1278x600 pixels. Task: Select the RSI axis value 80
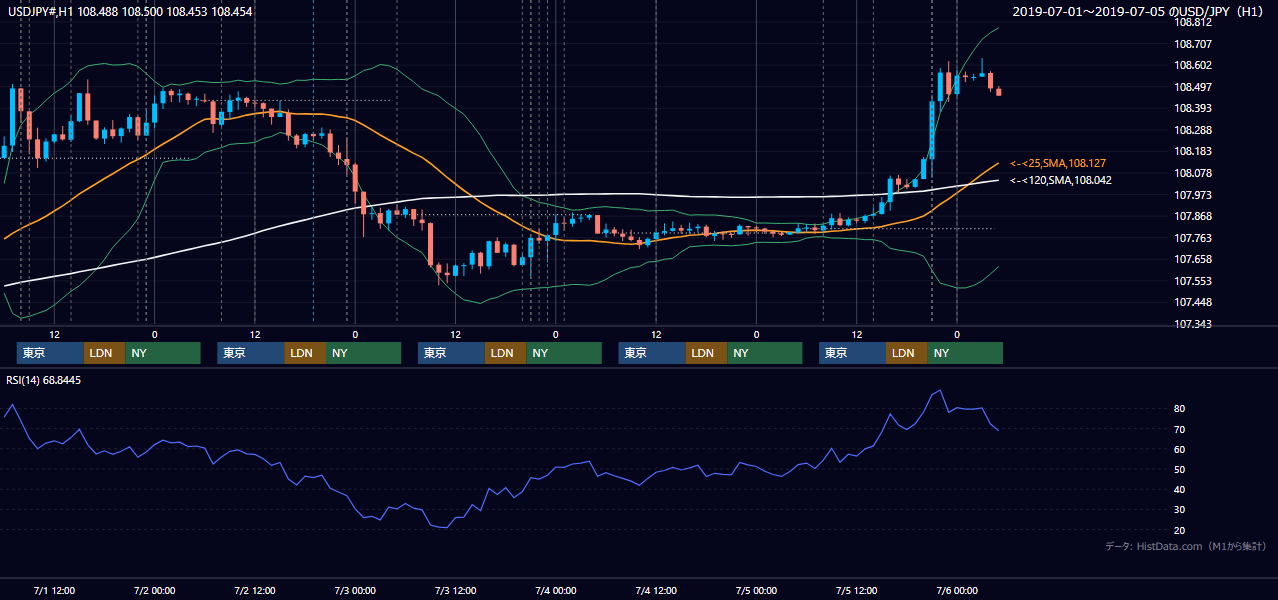[1180, 409]
